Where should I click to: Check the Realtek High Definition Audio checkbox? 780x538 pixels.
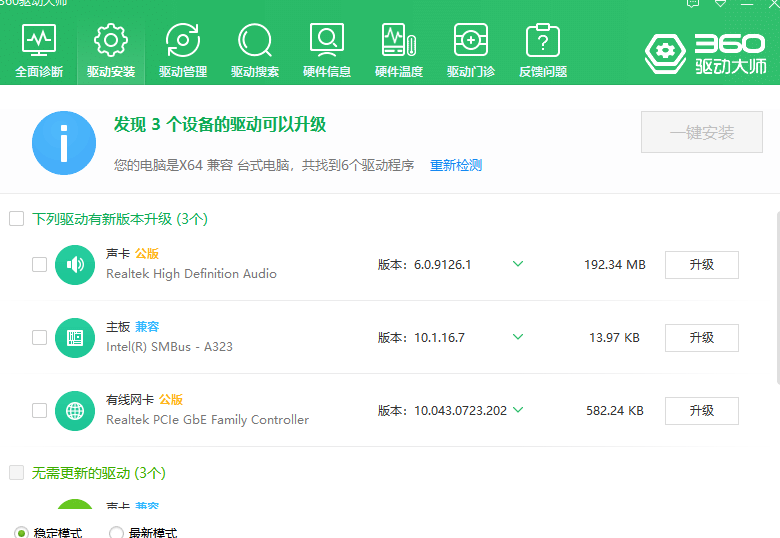40,265
